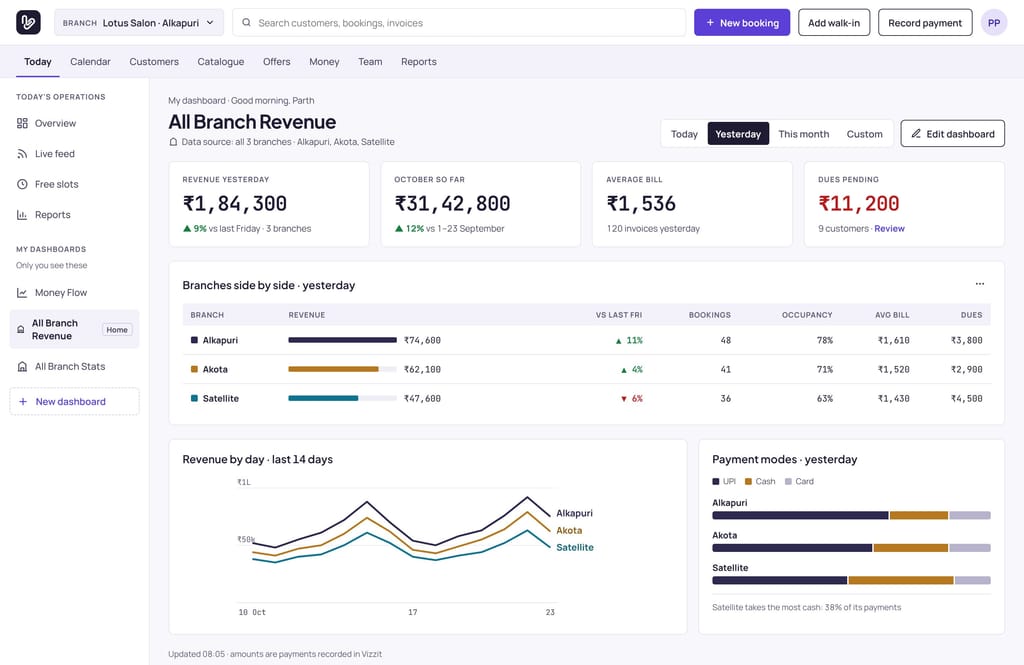Click the Vizzit logo icon

[x=28, y=22]
